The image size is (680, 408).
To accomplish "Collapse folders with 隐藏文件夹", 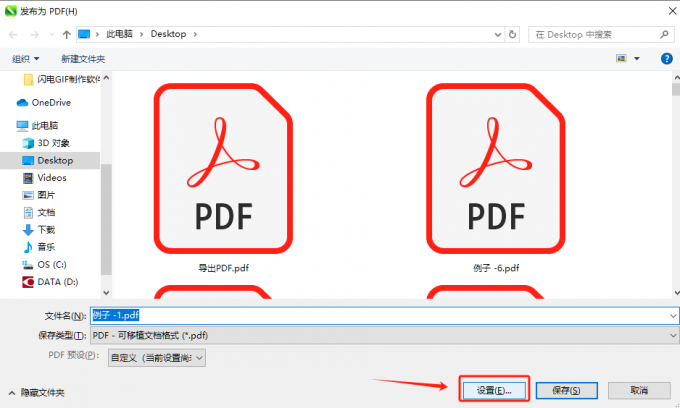I will (x=36, y=393).
